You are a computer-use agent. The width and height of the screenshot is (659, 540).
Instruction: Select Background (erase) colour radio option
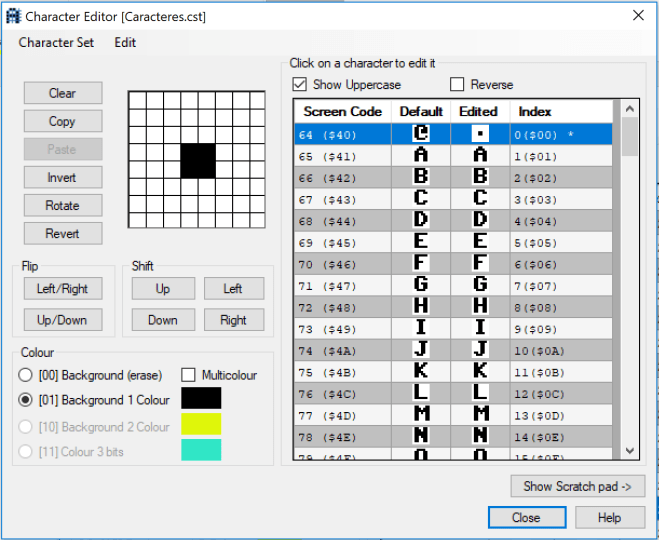[x=27, y=375]
